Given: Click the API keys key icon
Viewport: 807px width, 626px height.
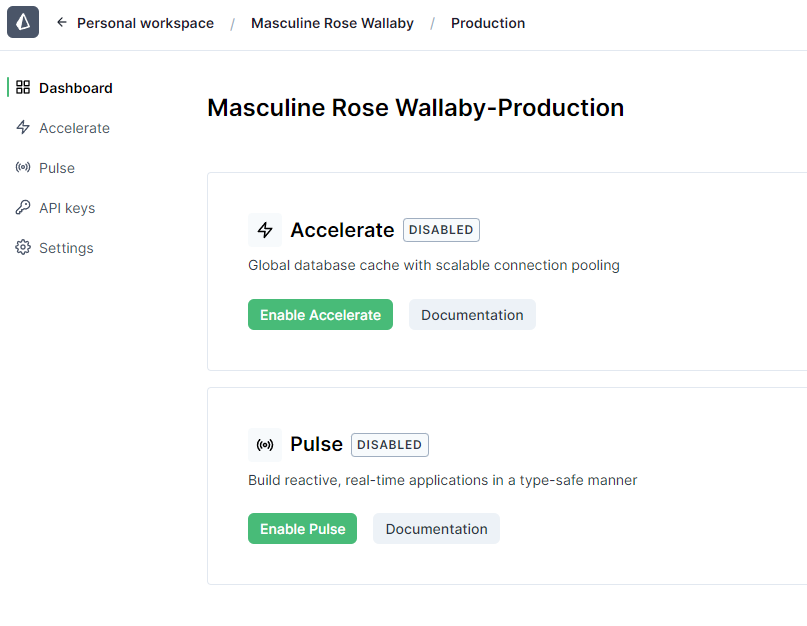Looking at the screenshot, I should click(x=23, y=208).
